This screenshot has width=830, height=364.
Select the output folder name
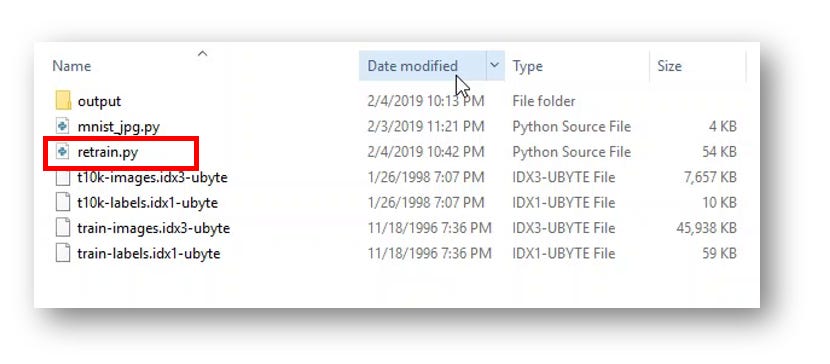(x=99, y=101)
